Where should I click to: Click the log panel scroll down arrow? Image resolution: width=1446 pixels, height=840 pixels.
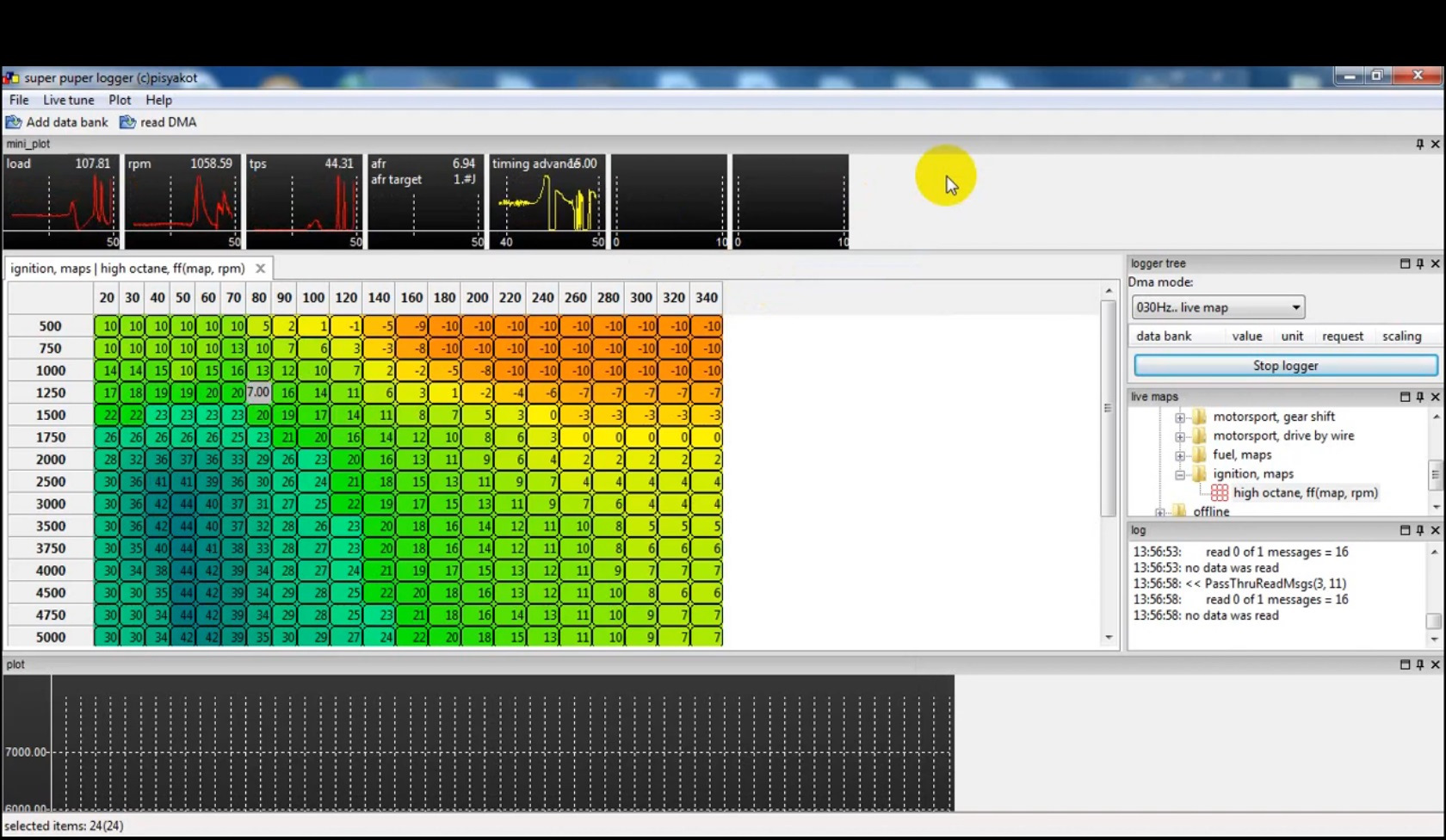(1434, 639)
